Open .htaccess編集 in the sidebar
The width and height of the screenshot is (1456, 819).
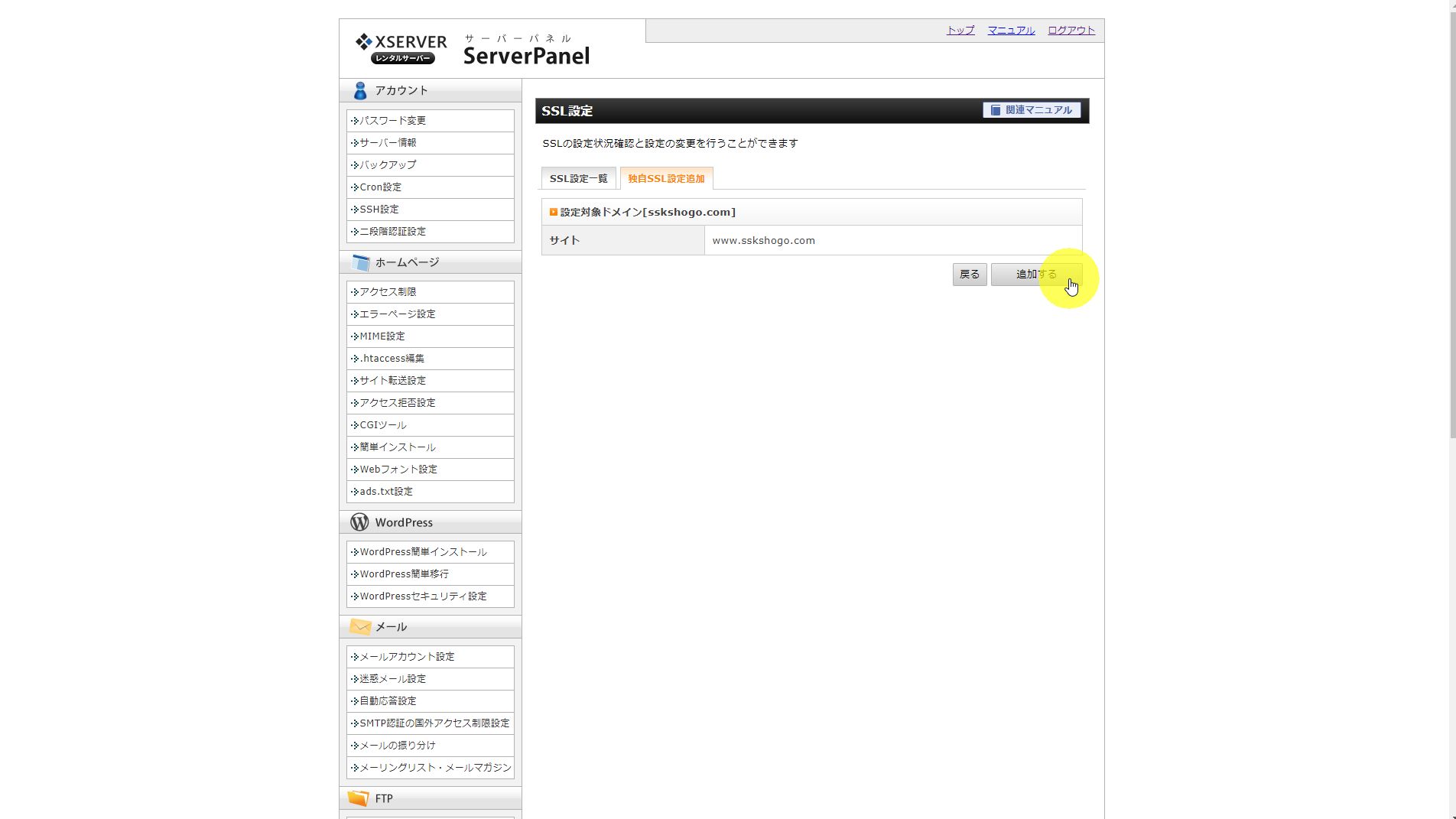(392, 359)
